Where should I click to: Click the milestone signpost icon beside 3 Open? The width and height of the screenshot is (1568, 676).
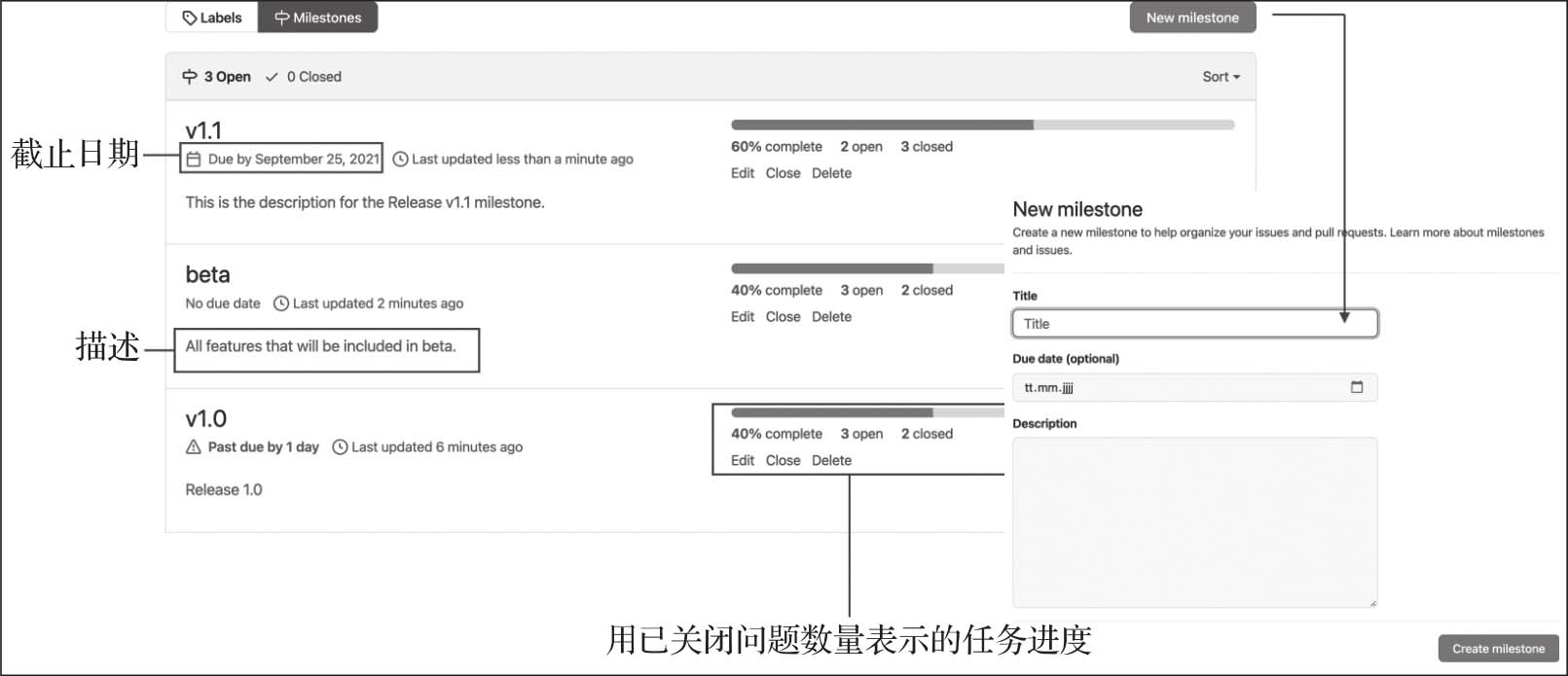(x=190, y=77)
